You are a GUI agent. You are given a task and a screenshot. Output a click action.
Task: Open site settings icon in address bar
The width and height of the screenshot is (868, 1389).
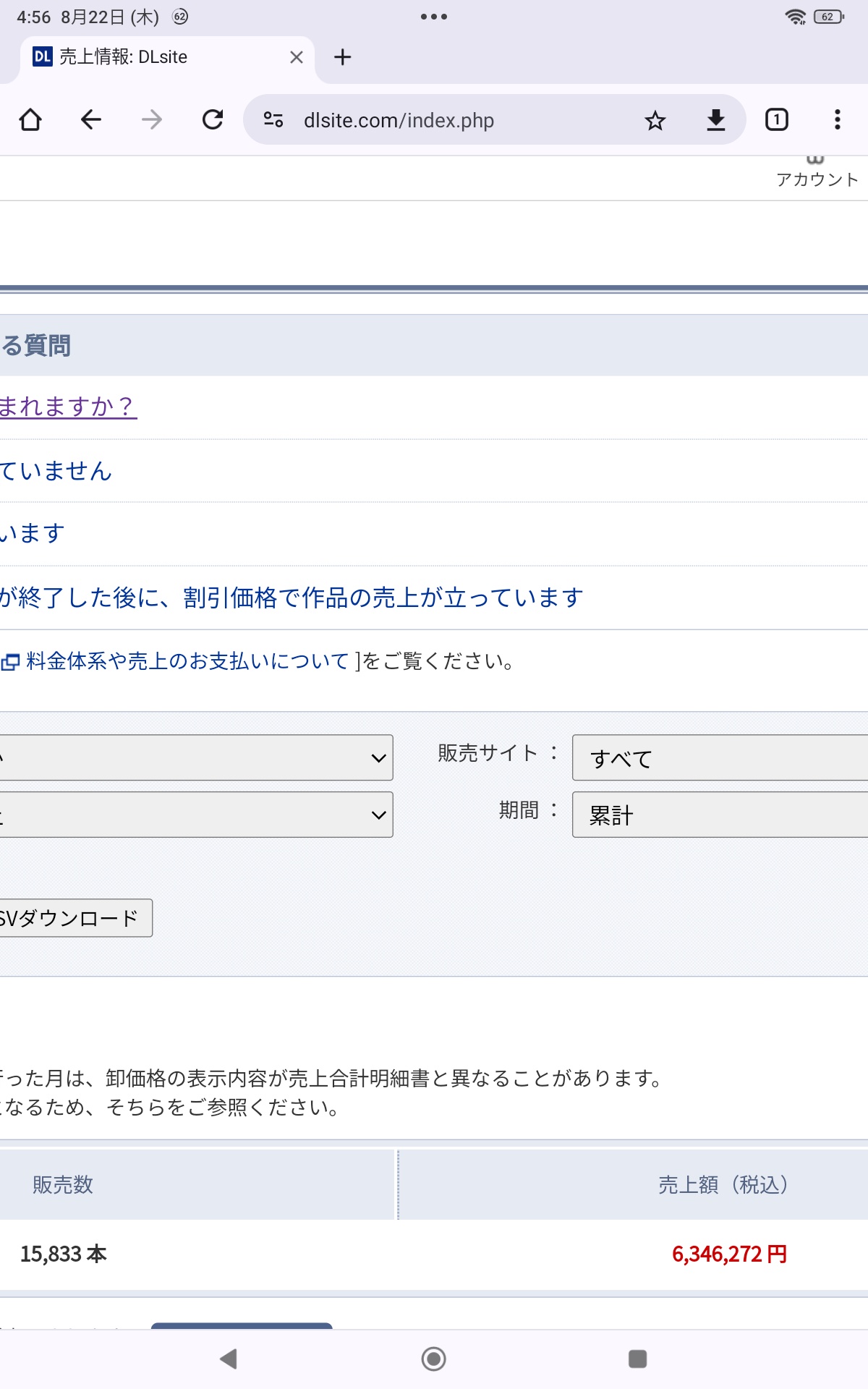tap(273, 119)
